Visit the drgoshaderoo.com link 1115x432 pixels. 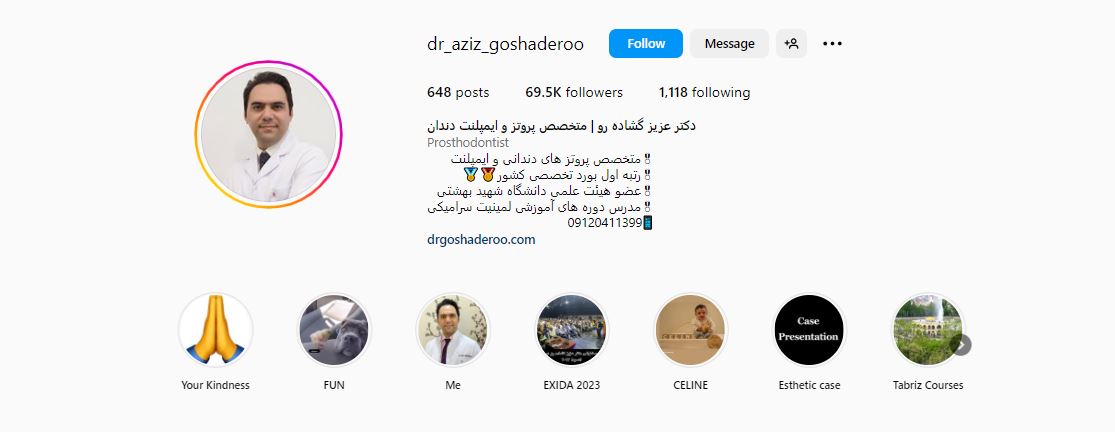tap(481, 239)
